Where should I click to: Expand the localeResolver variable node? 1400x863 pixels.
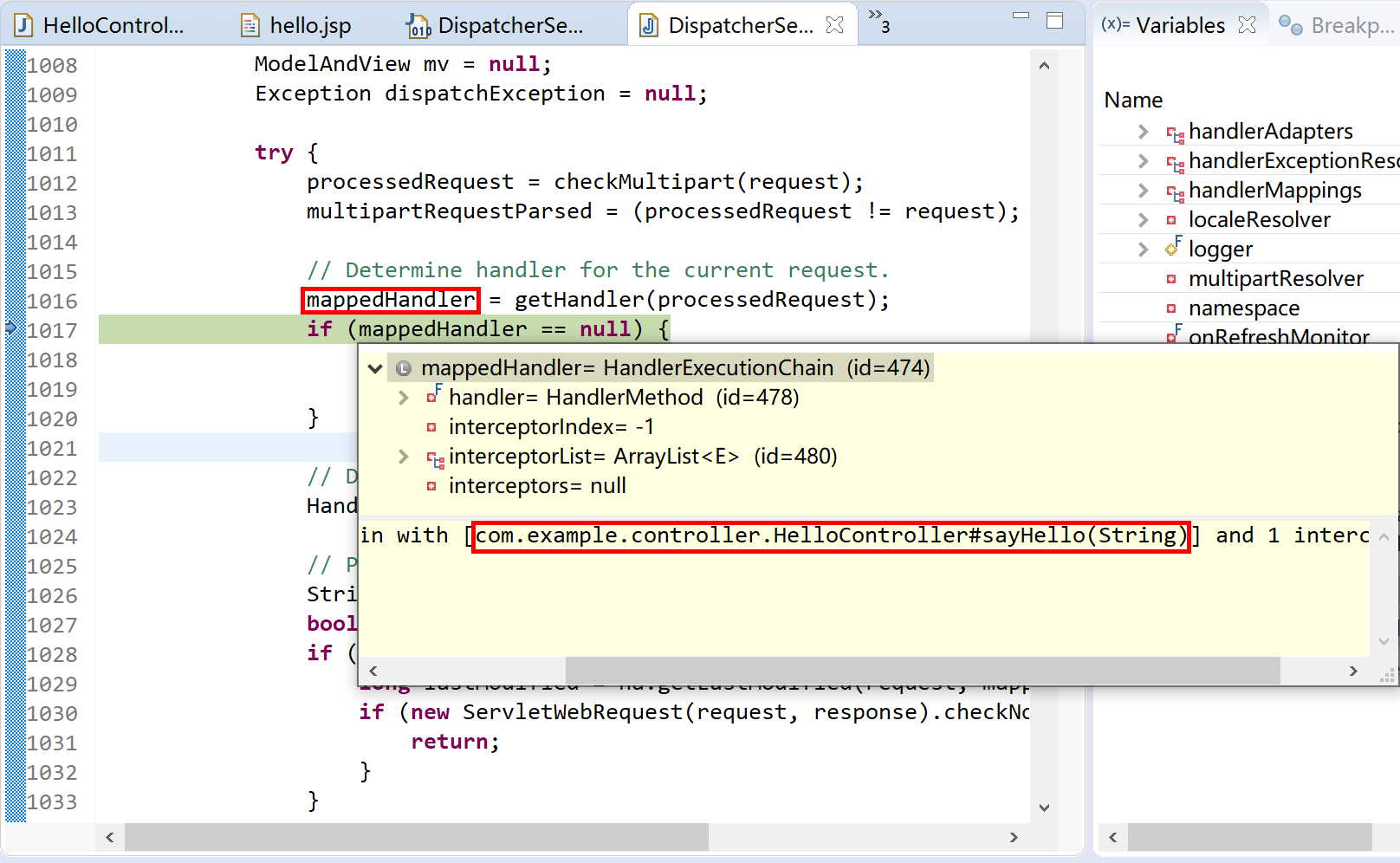click(1143, 220)
